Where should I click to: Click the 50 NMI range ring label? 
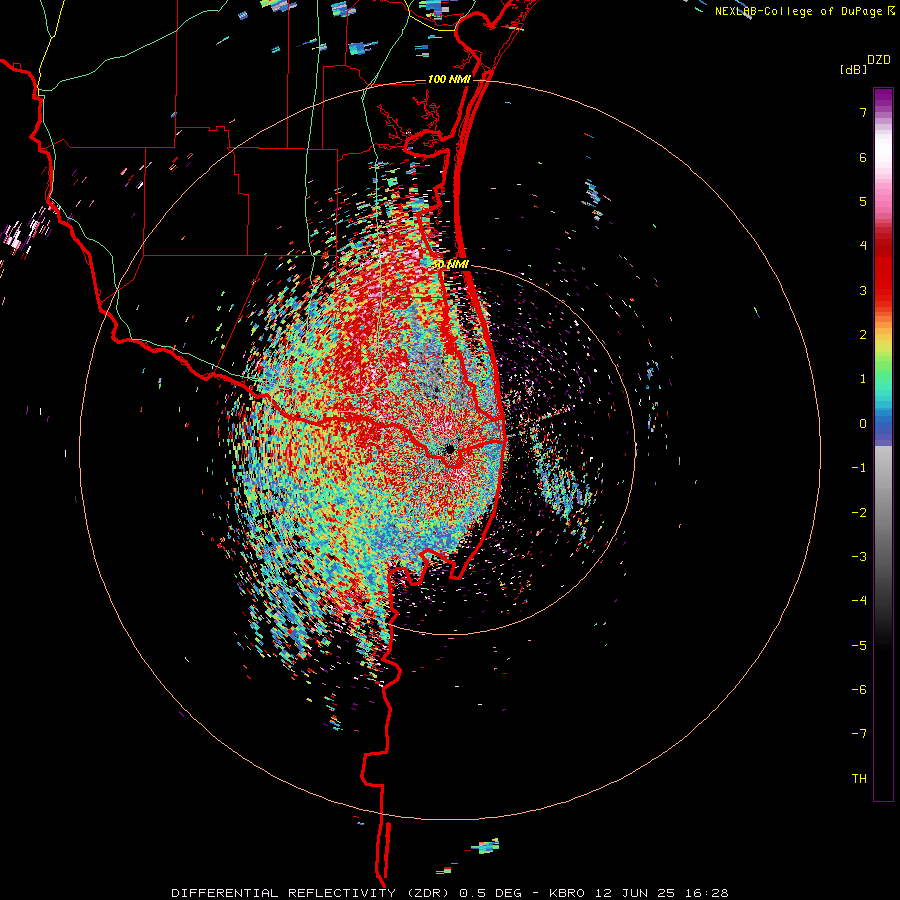point(450,265)
